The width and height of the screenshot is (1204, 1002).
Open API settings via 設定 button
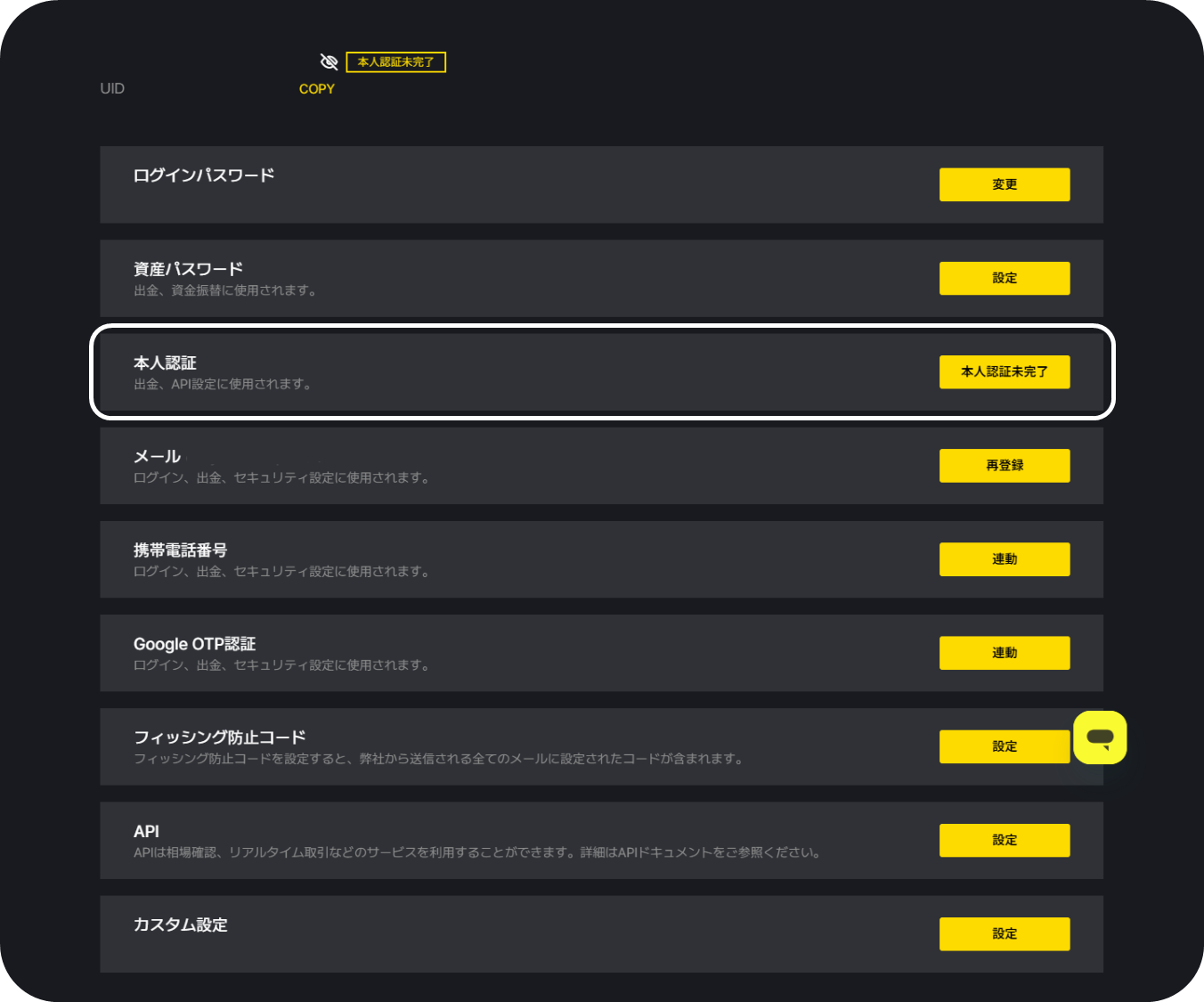1005,840
